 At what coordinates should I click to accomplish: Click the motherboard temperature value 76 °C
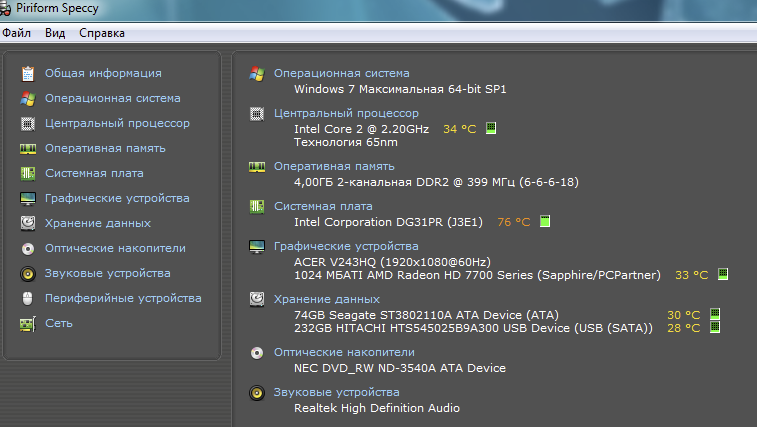[514, 222]
